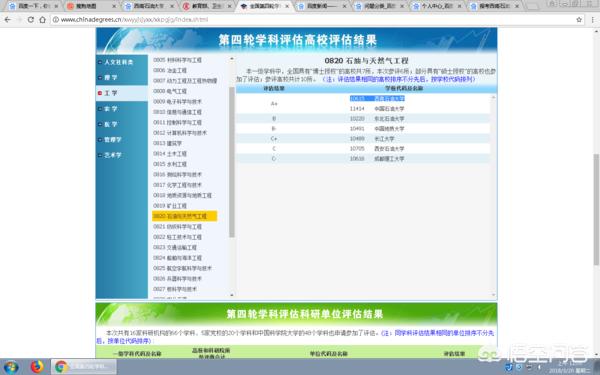
Task: Click page vertical scrollbar thumb
Action: 596,209
